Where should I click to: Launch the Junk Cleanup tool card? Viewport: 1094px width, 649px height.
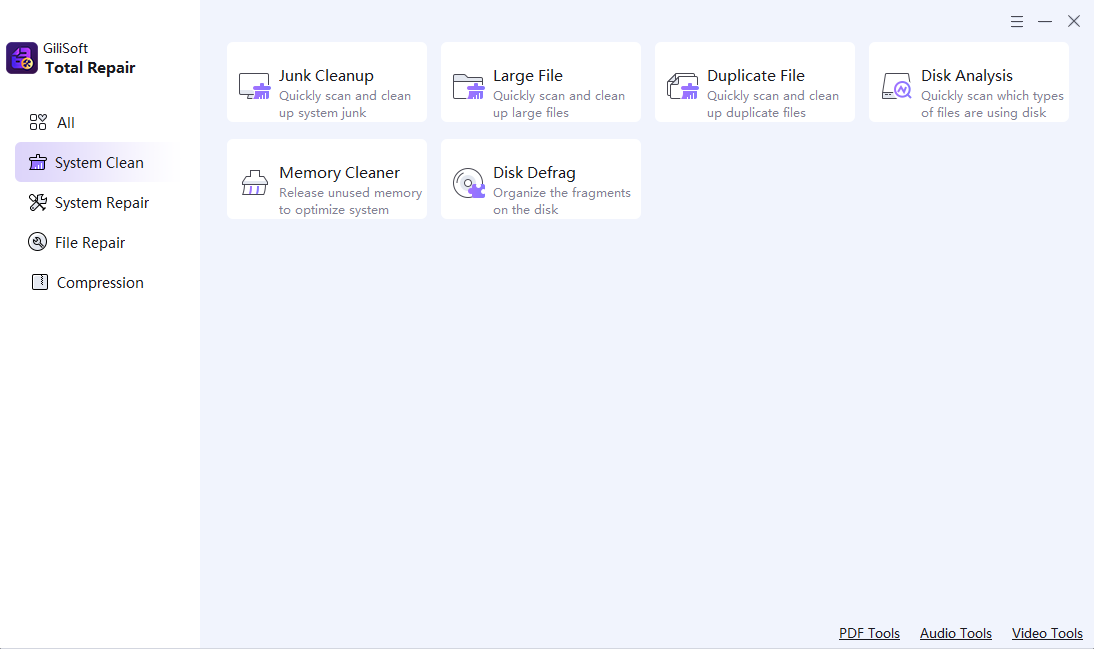327,82
